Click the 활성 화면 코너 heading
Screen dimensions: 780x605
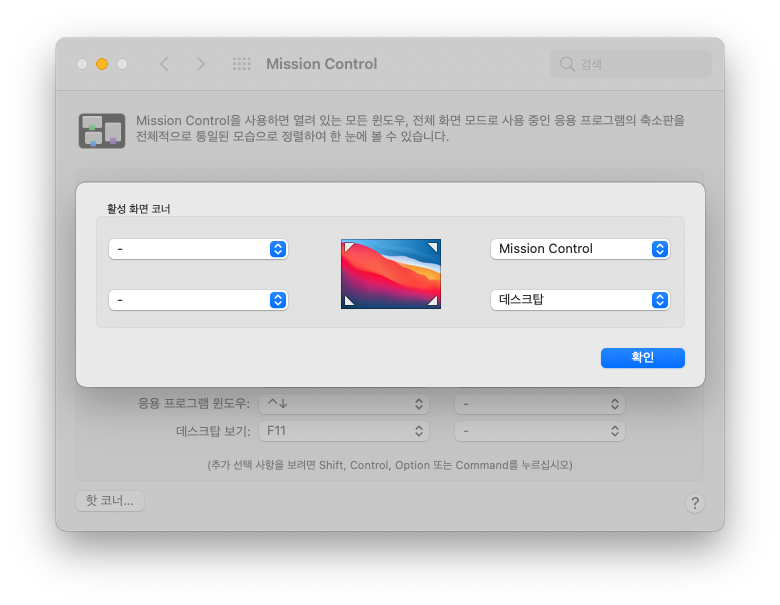pos(138,209)
